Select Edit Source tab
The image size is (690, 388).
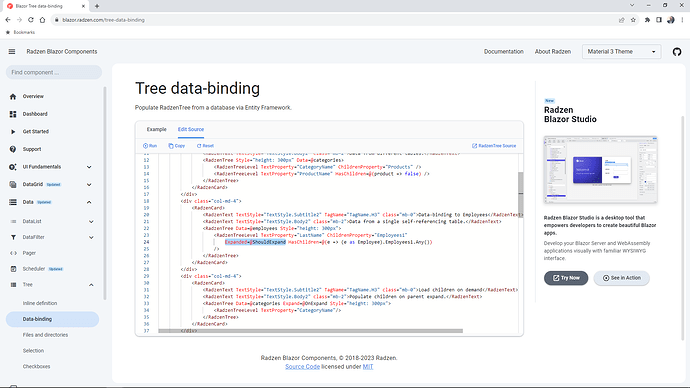pyautogui.click(x=191, y=129)
